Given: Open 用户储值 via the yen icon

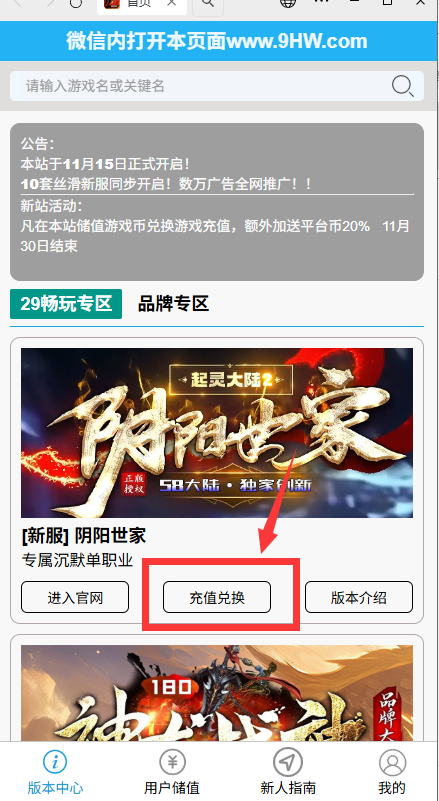Looking at the screenshot, I should tap(172, 763).
